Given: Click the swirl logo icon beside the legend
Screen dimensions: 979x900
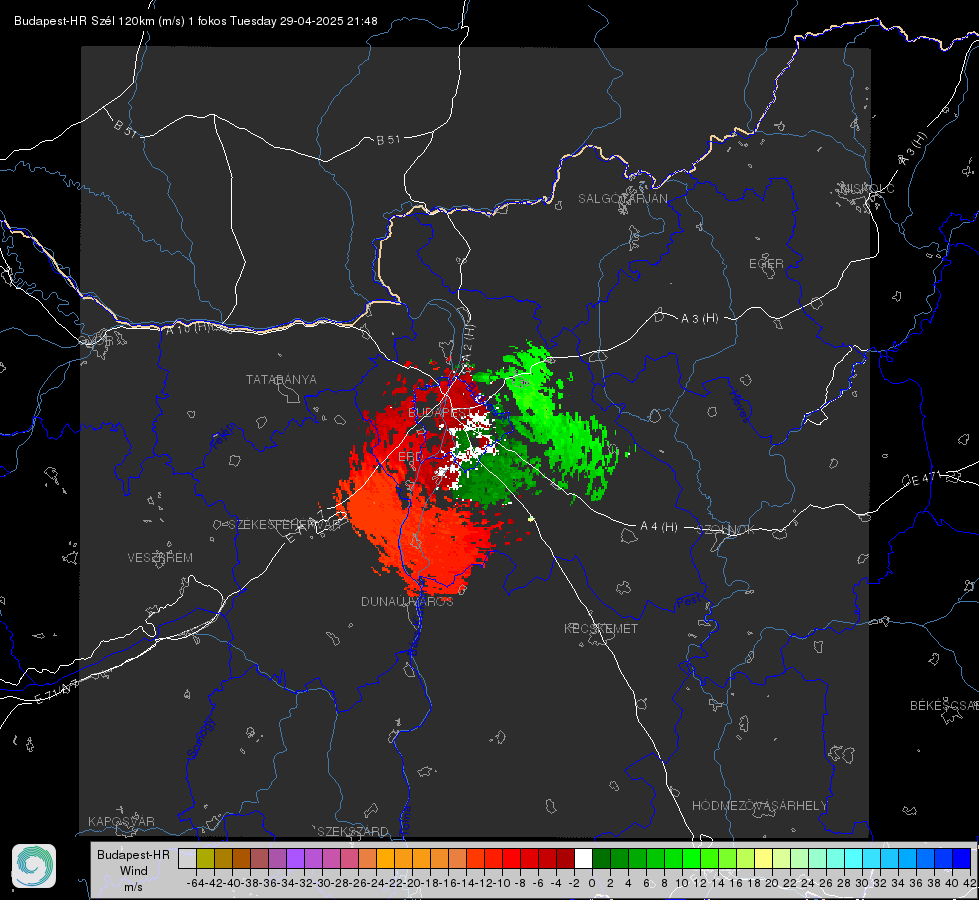Looking at the screenshot, I should point(34,866).
